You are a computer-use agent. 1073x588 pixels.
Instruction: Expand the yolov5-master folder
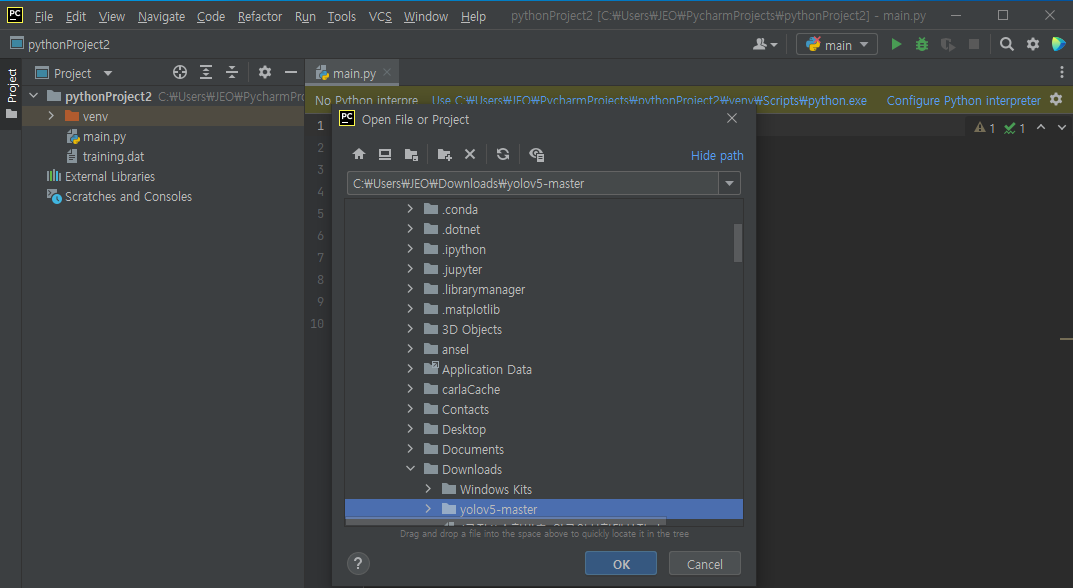428,509
